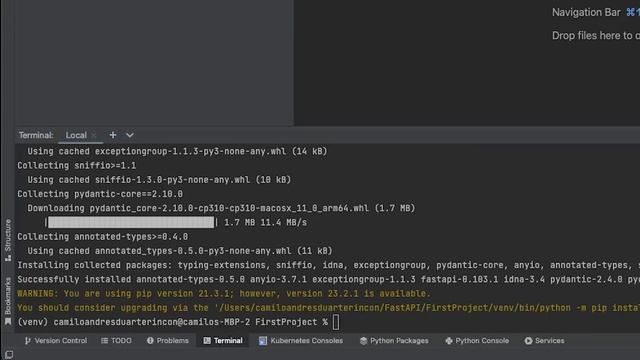640x360 pixels.
Task: Open the Services tool window
Action: click(544, 340)
